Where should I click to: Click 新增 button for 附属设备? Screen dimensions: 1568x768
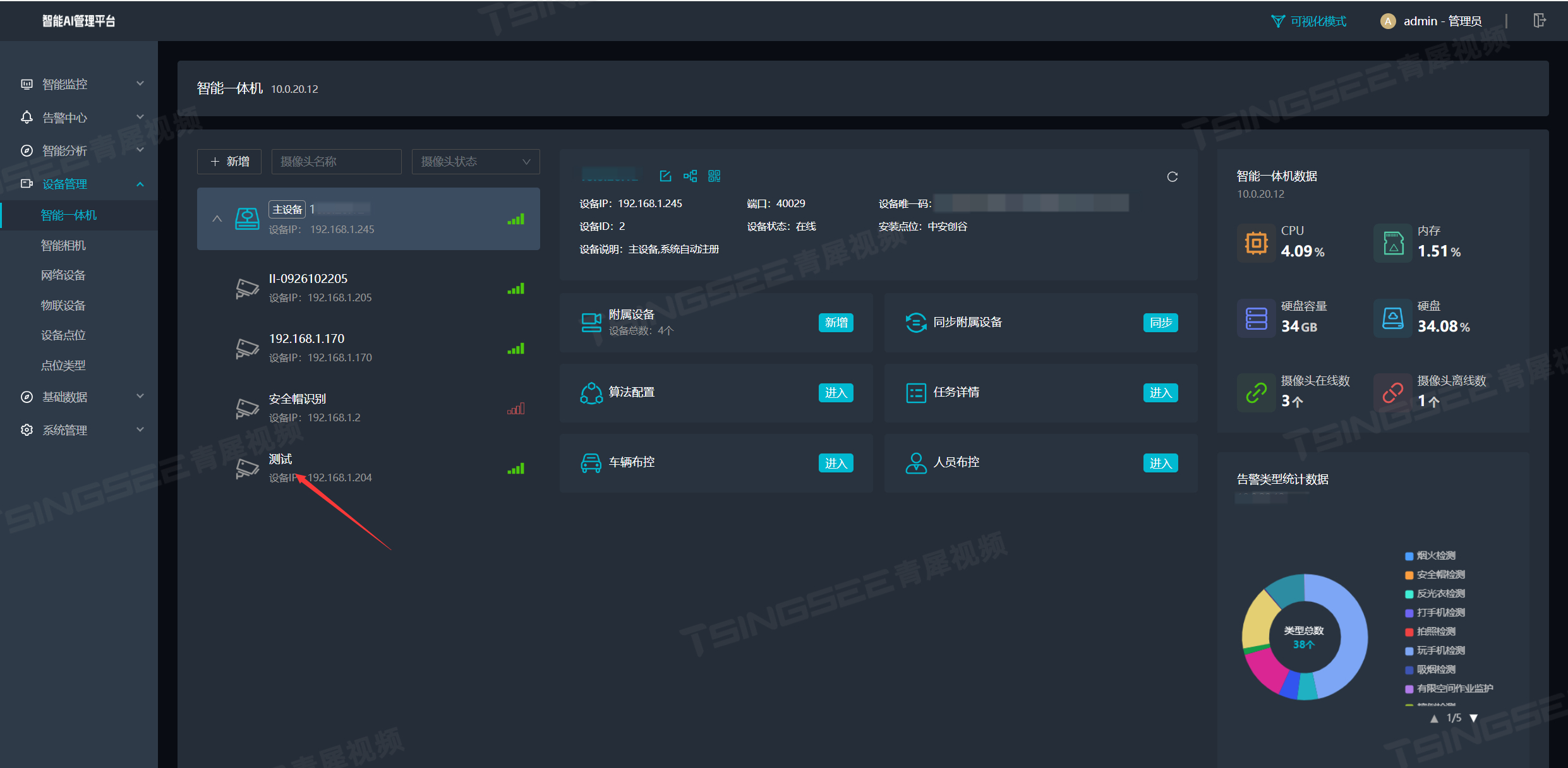pyautogui.click(x=835, y=323)
